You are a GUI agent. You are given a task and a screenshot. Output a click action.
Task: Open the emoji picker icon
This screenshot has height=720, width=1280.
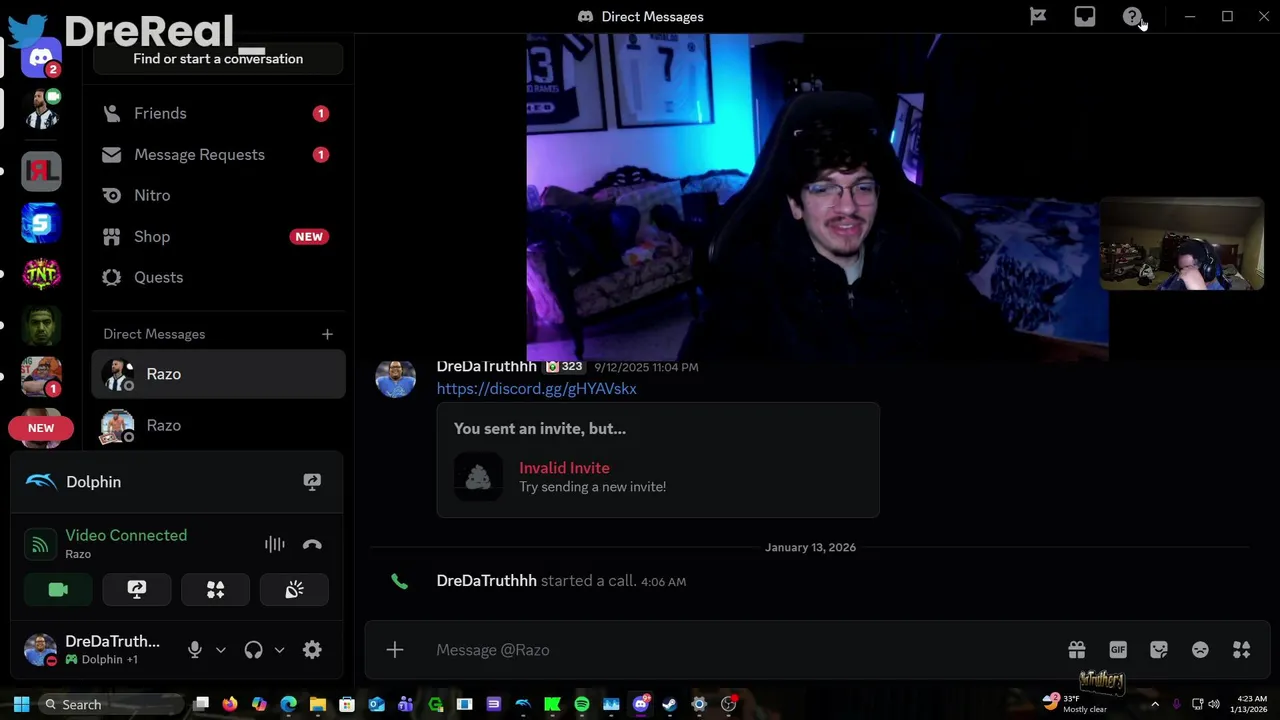(x=1200, y=650)
